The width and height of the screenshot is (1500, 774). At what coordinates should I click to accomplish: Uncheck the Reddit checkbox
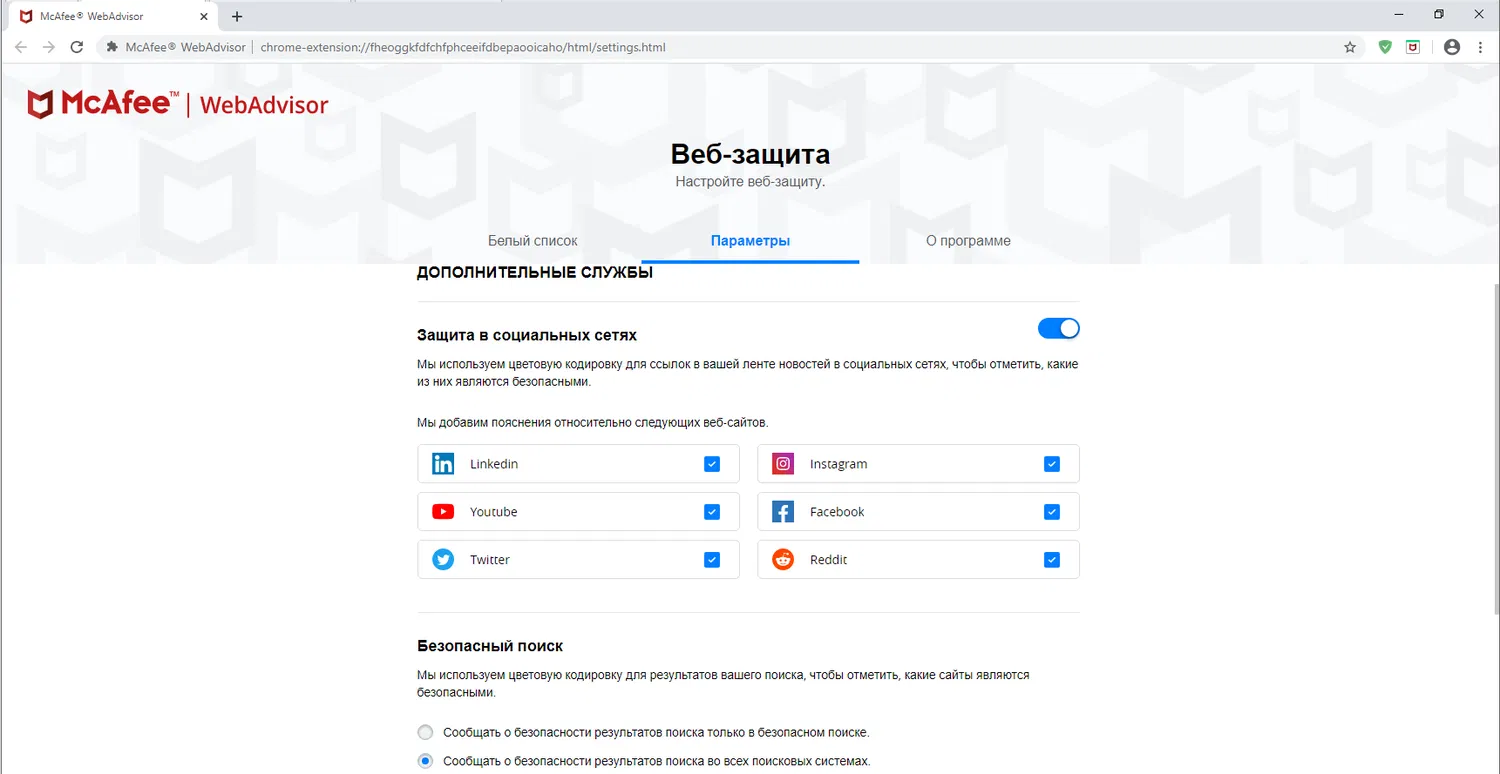pyautogui.click(x=1052, y=560)
